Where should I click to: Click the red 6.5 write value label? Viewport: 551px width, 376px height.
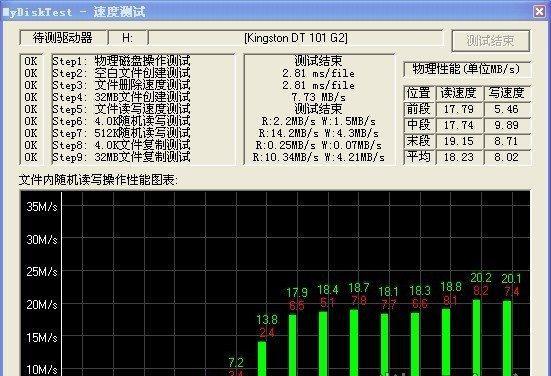[297, 305]
